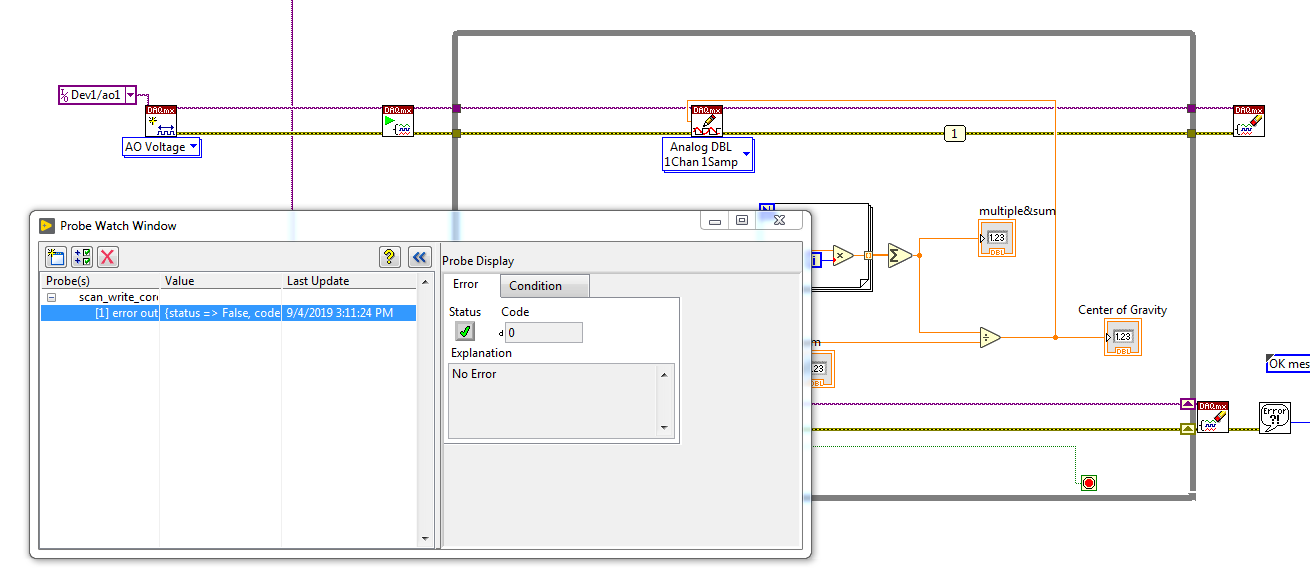Click the Last Update column header
Image resolution: width=1310 pixels, height=588 pixels.
[349, 281]
